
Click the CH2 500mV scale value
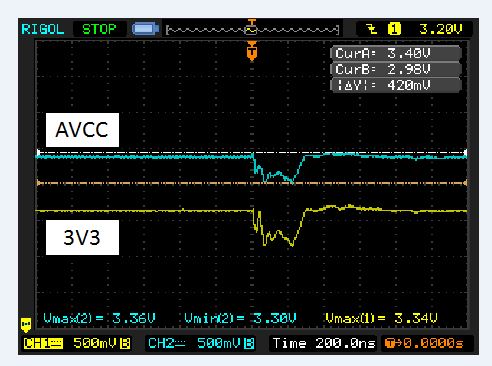[219, 343]
